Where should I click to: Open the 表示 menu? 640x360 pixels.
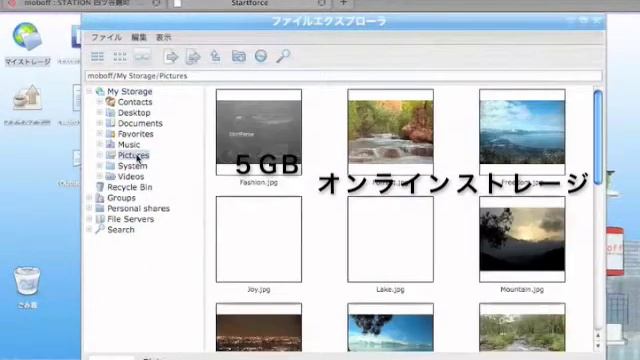click(163, 37)
